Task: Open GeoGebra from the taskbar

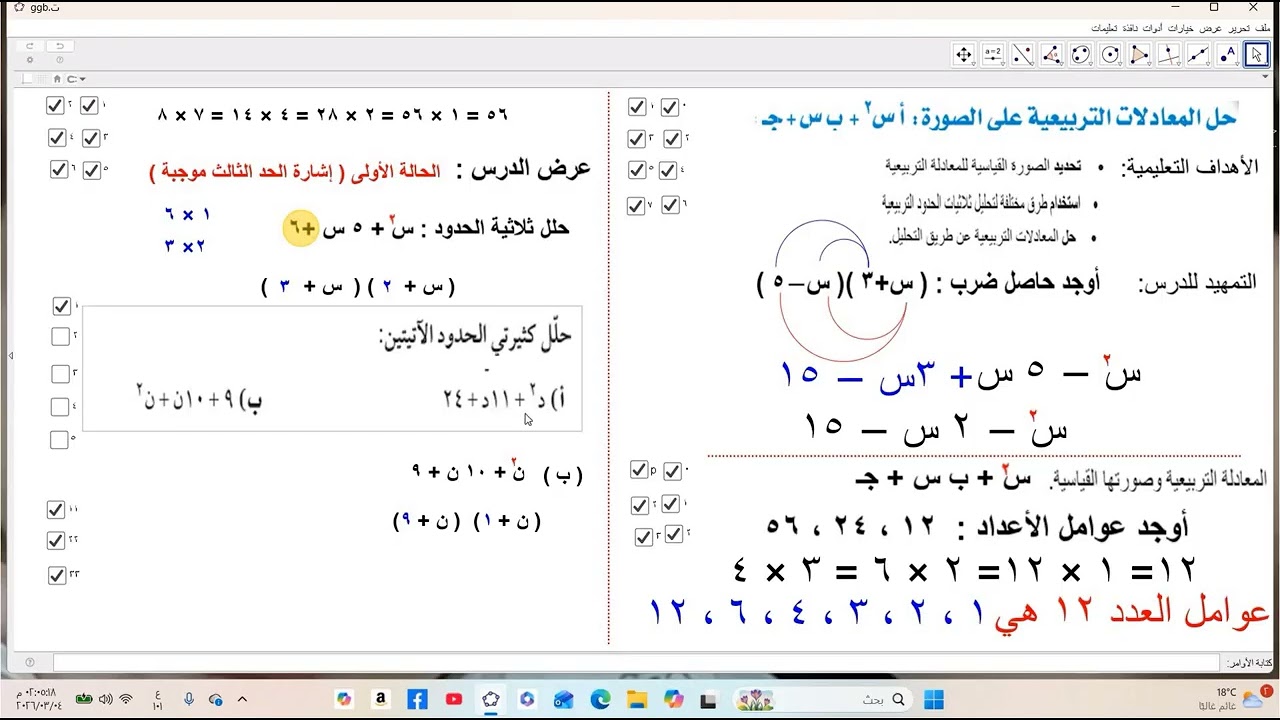Action: pyautogui.click(x=491, y=699)
